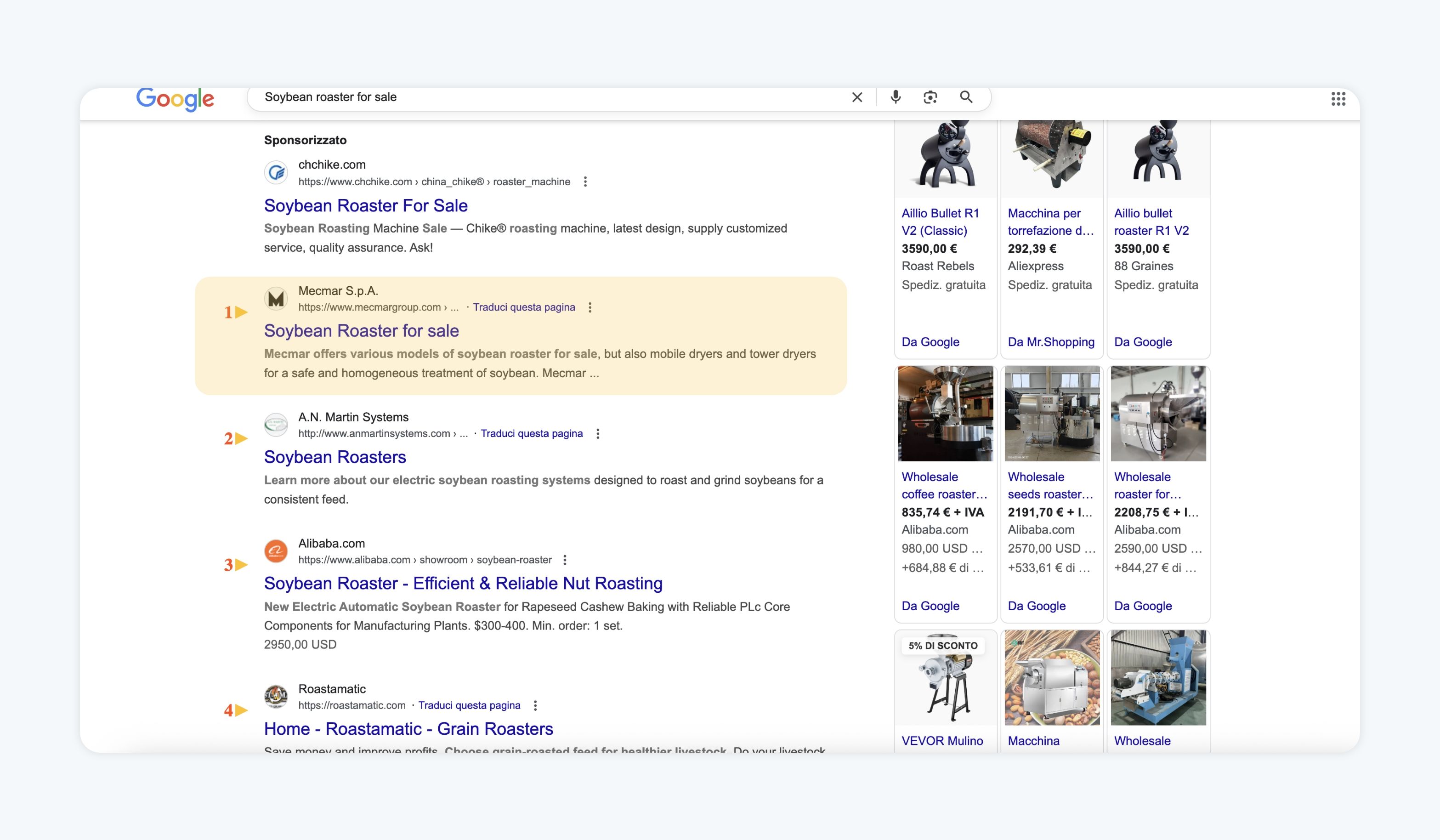Open more options for Mecmar result
The image size is (1440, 840).
pyautogui.click(x=590, y=307)
